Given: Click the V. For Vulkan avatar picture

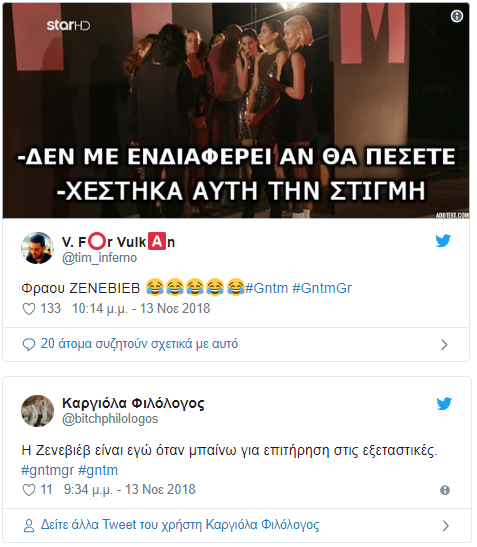Looking at the screenshot, I should (37, 248).
